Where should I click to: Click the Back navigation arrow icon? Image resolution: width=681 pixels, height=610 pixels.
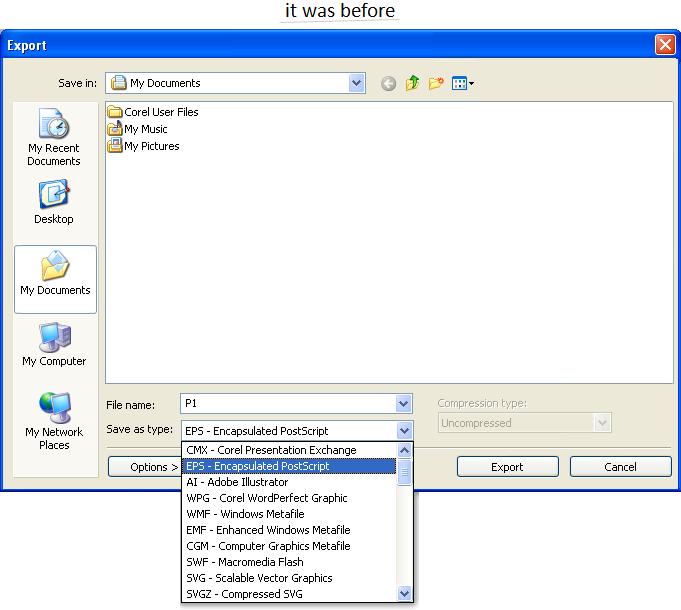(388, 84)
